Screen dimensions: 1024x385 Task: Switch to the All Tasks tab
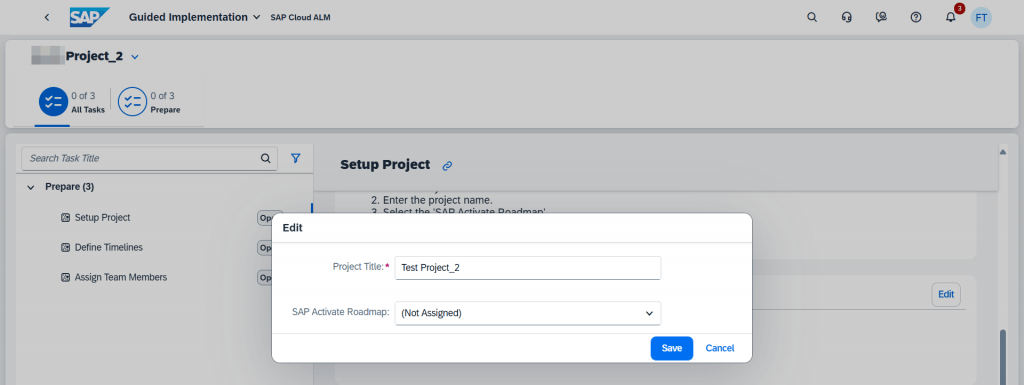(72, 102)
